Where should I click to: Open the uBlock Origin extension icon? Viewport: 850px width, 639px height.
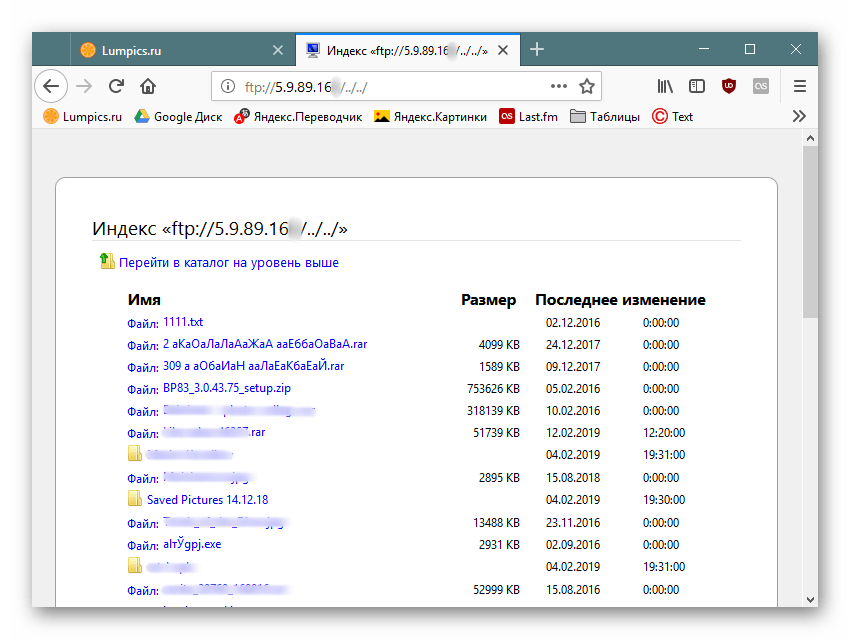(x=729, y=86)
